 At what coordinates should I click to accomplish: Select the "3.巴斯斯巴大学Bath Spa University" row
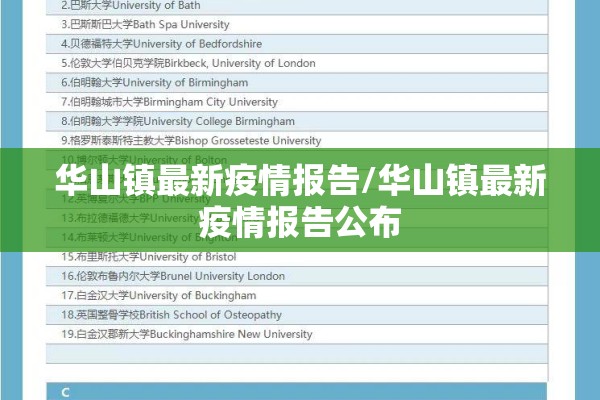(x=297, y=24)
